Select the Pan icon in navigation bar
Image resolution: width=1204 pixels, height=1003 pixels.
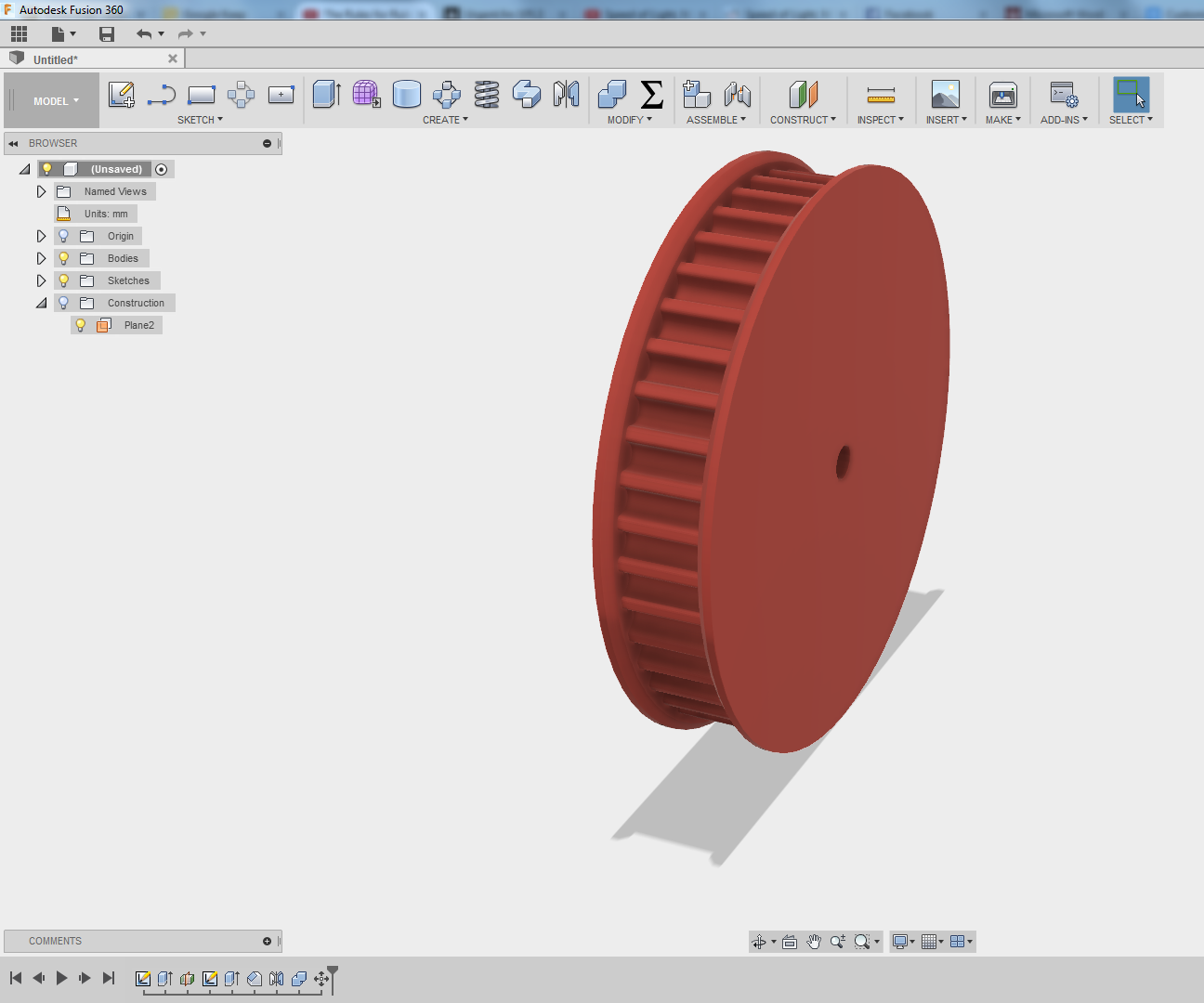tap(814, 941)
